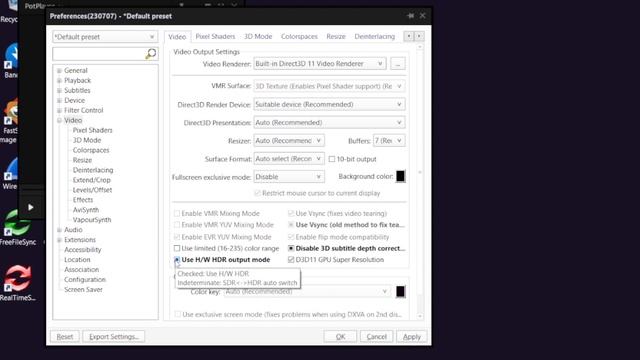Collapse the Video tree node
Image resolution: width=640 pixels, height=360 pixels.
(x=59, y=120)
